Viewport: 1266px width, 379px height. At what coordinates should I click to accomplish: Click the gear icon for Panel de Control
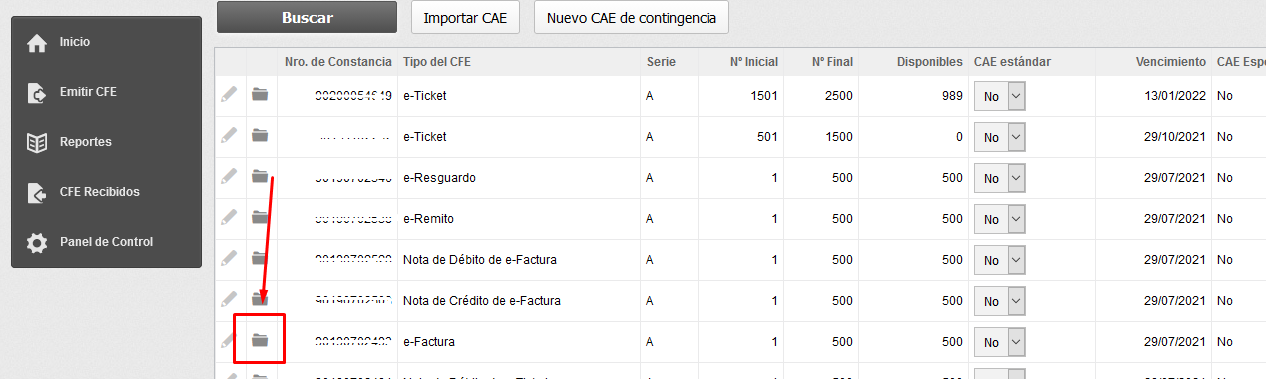click(37, 242)
